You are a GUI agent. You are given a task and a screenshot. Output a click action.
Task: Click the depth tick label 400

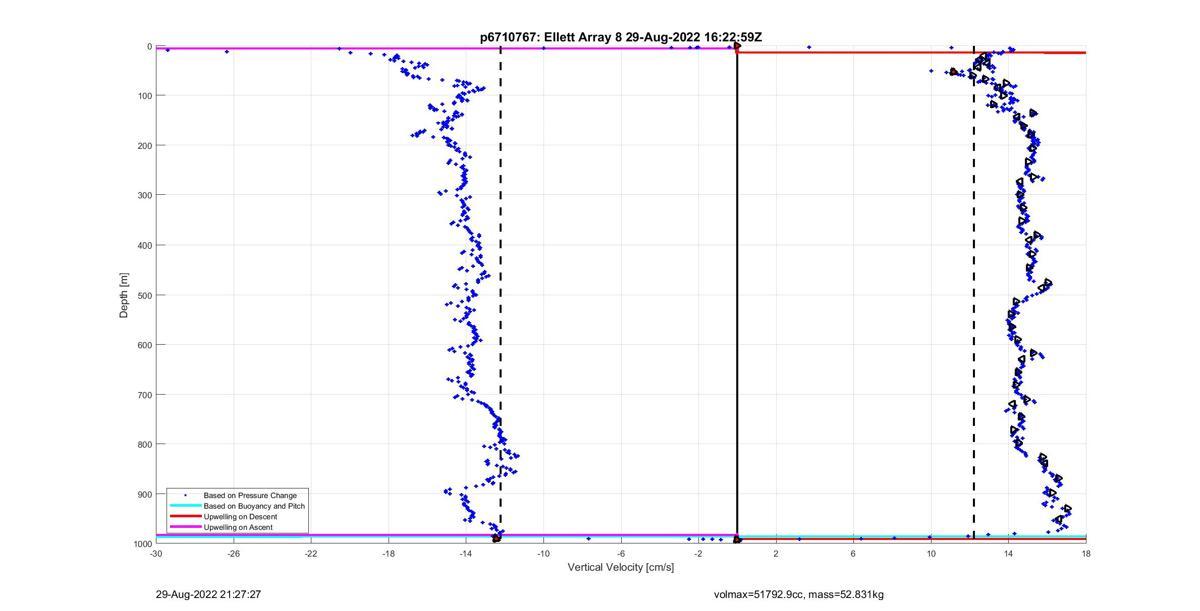tap(144, 245)
